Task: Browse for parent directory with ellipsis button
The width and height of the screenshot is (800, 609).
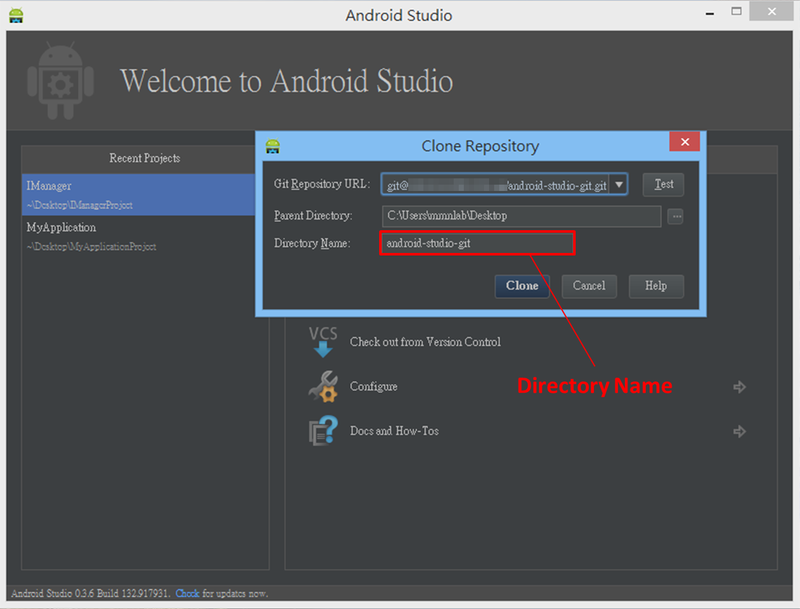Action: tap(676, 216)
